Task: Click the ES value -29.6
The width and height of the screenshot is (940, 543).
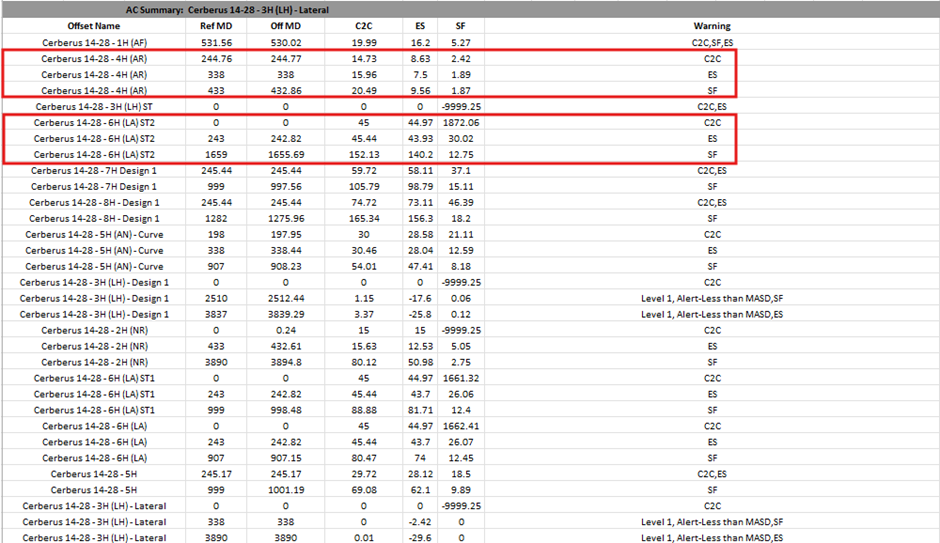Action: [420, 538]
